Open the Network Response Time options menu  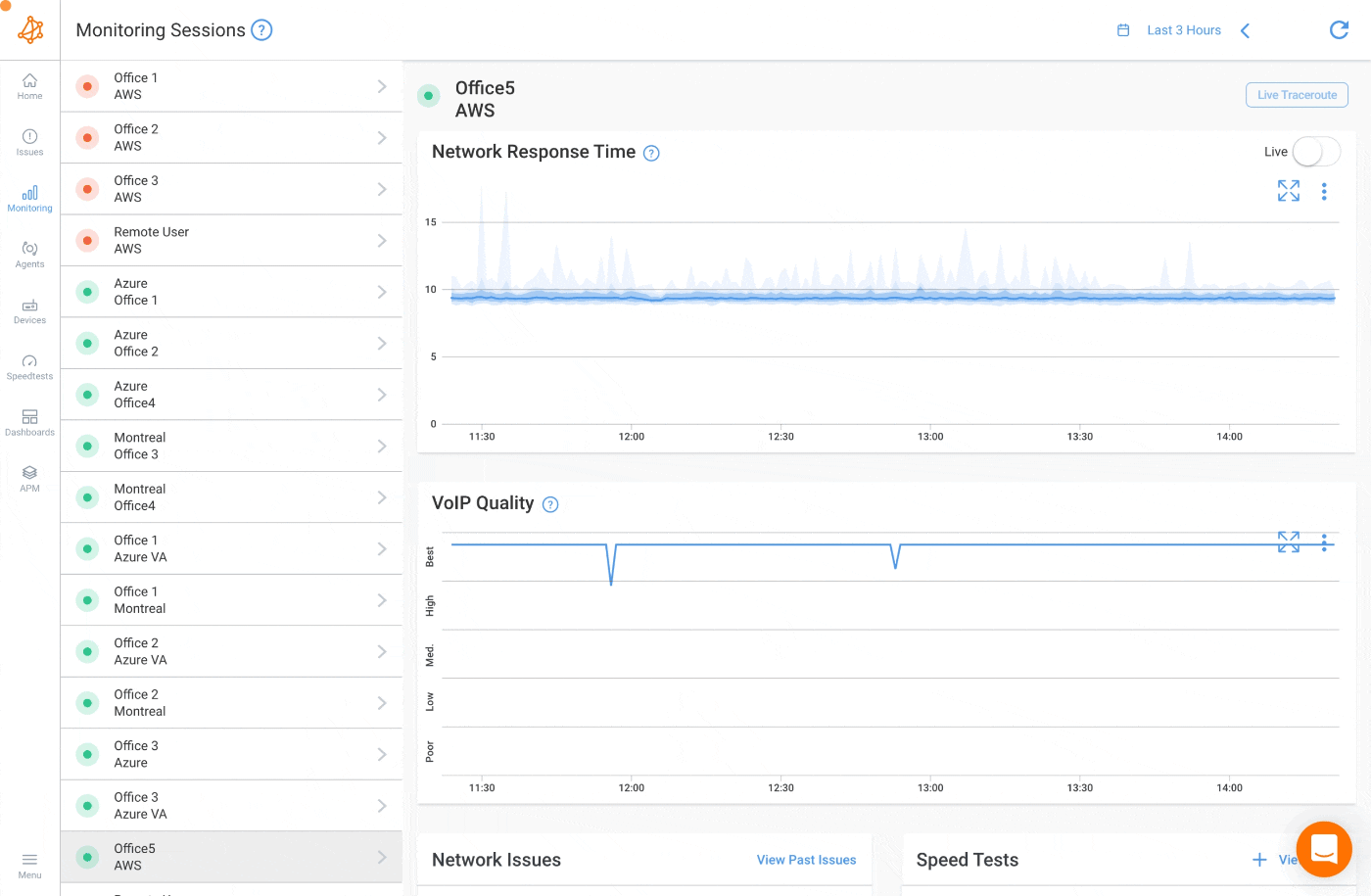point(1324,191)
